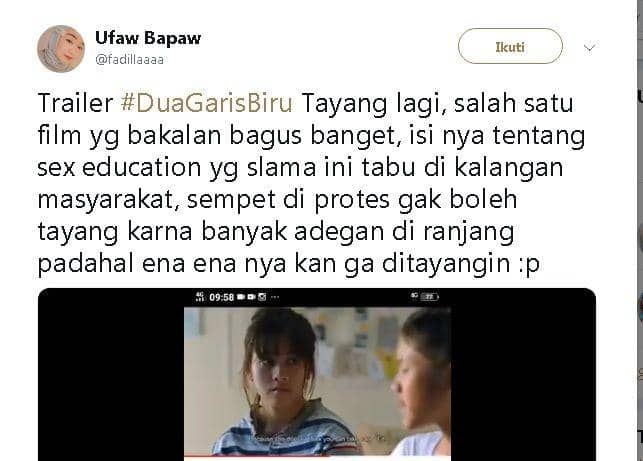Expand the tweet options chevron
643x461 pixels.
pos(589,48)
